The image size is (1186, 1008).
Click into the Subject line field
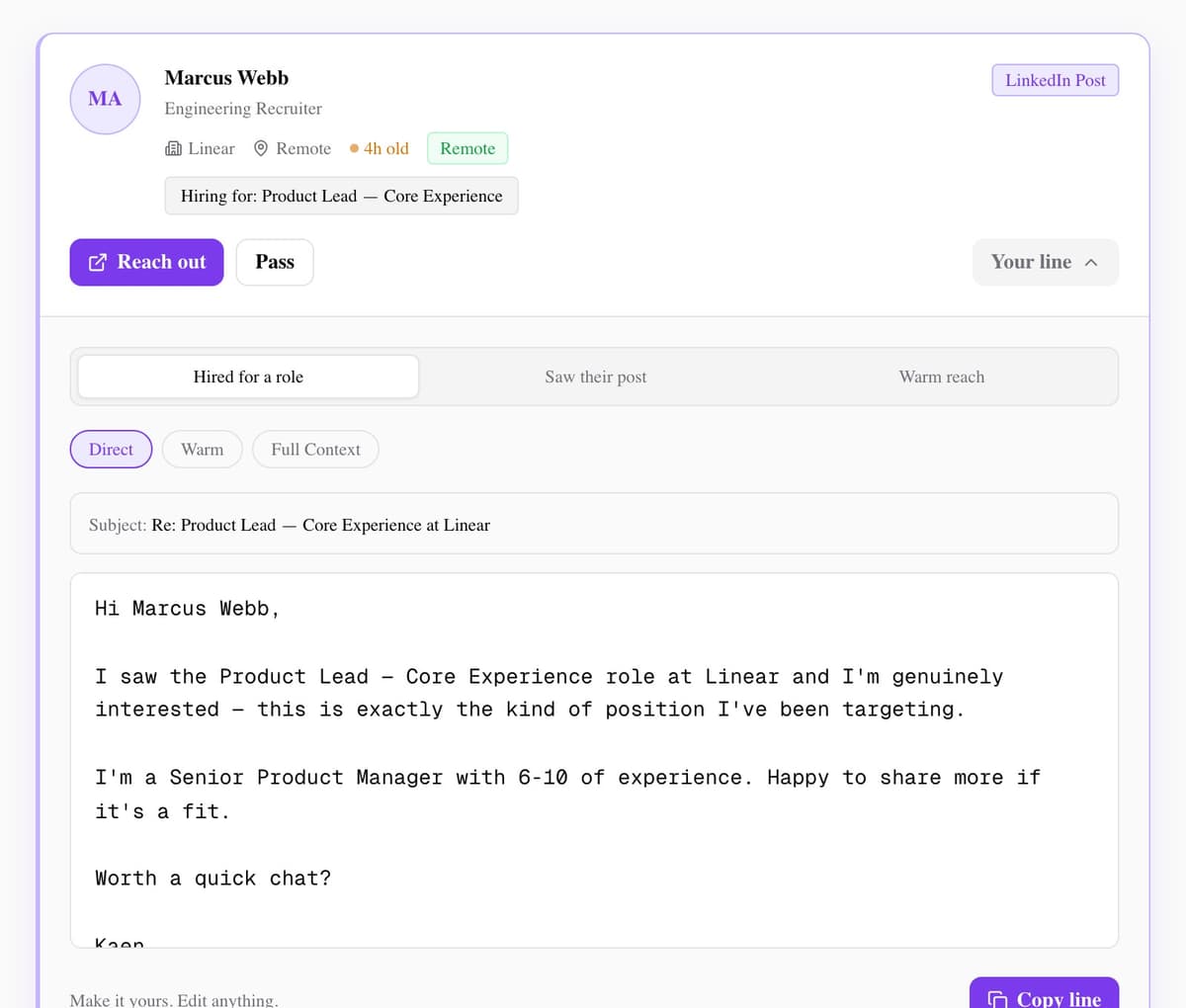coord(594,524)
